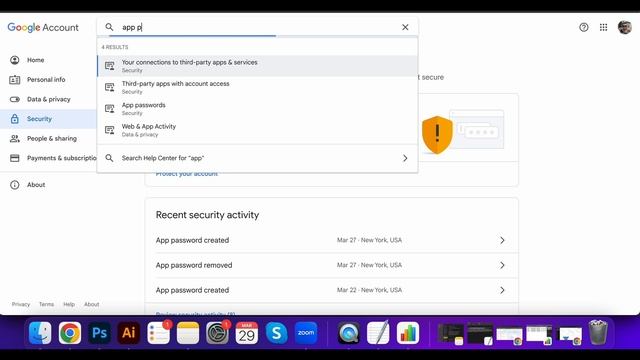
Task: Open Numbers from the Dock
Action: tap(407, 333)
